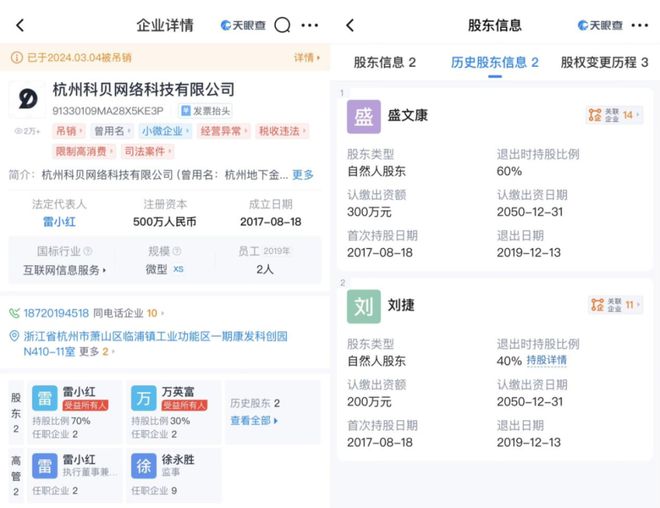Expand the 税收违法 tag
The width and height of the screenshot is (660, 508).
pos(282,131)
